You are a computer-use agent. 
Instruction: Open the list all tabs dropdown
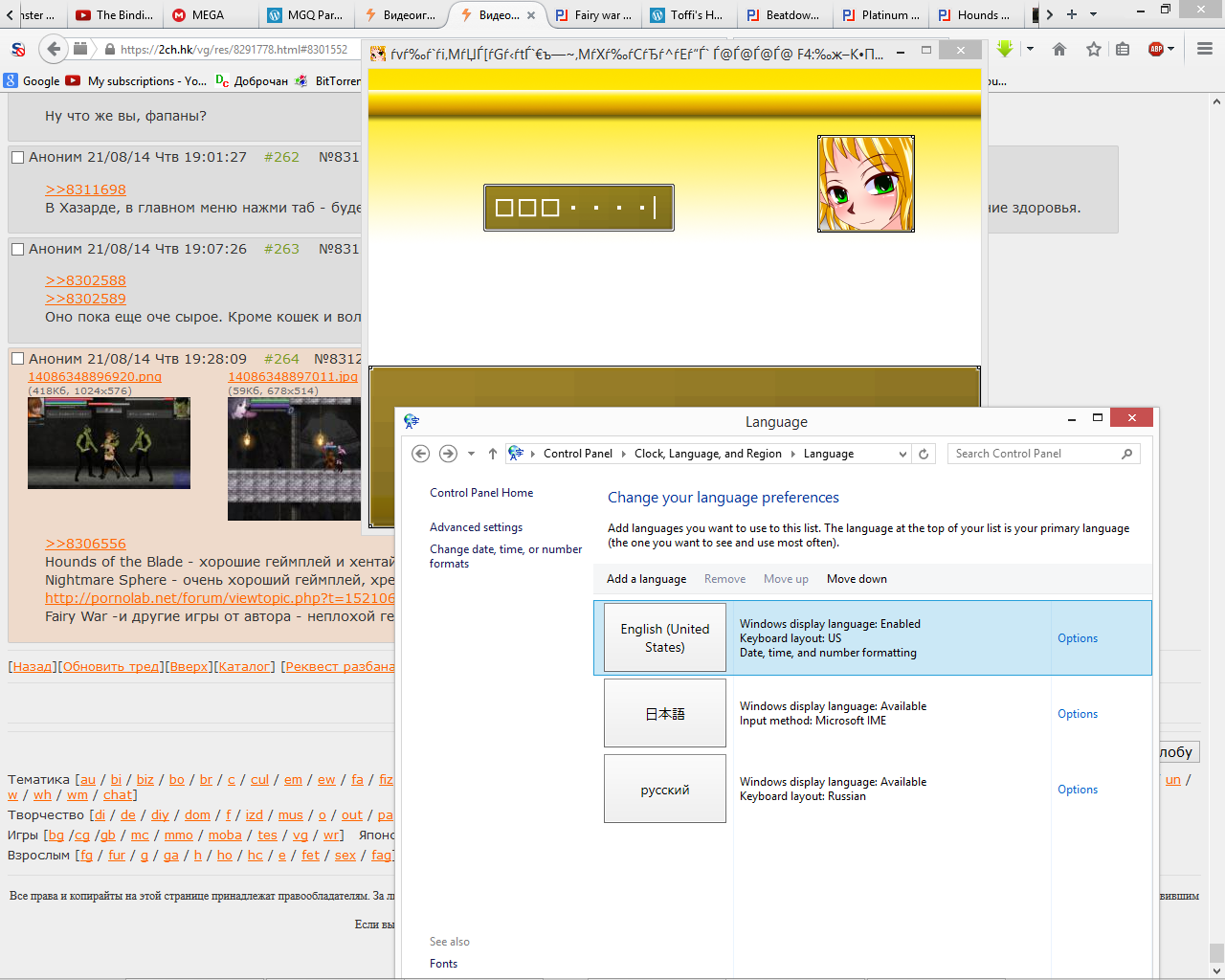(1094, 15)
